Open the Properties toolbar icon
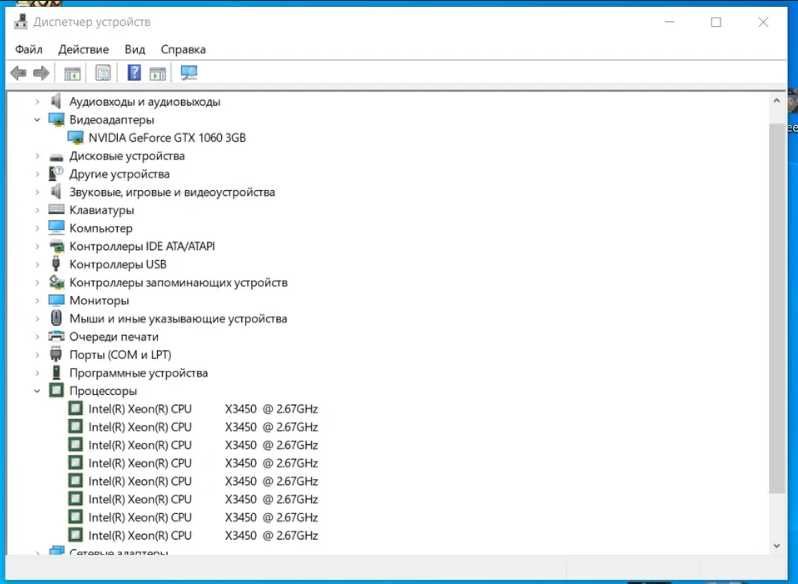Viewport: 798px width, 584px height. (x=103, y=73)
